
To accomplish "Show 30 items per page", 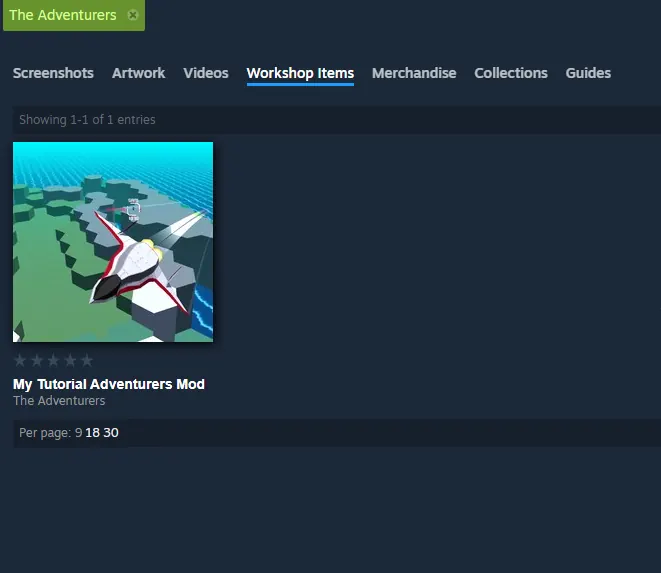I will [111, 433].
